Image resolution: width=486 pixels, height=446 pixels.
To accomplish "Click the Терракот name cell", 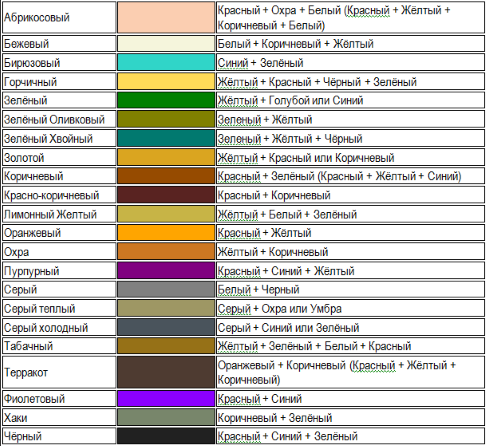I will coord(59,372).
